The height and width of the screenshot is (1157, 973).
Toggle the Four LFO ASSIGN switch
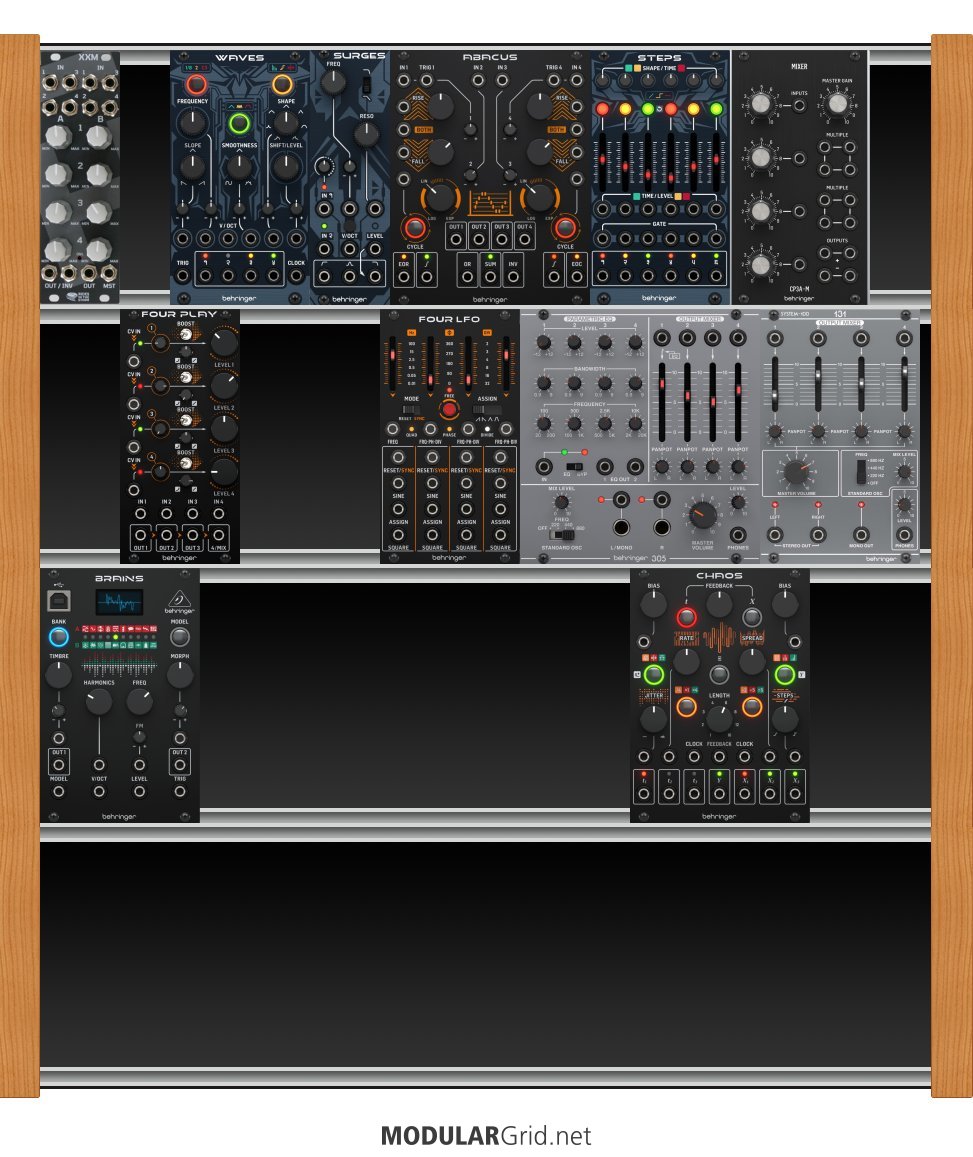pos(487,410)
